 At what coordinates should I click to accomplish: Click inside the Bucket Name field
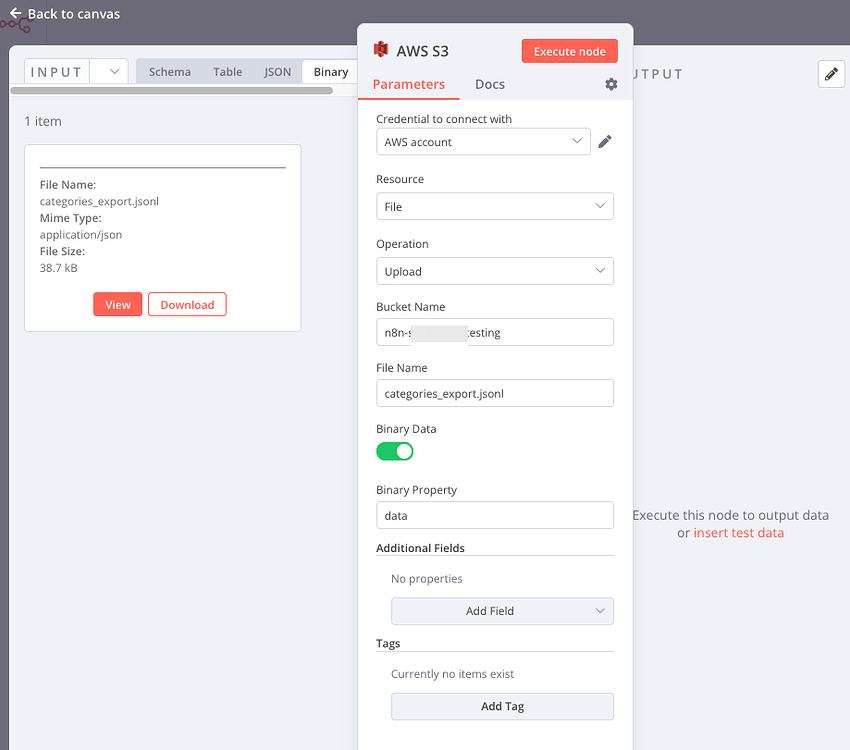[494, 331]
